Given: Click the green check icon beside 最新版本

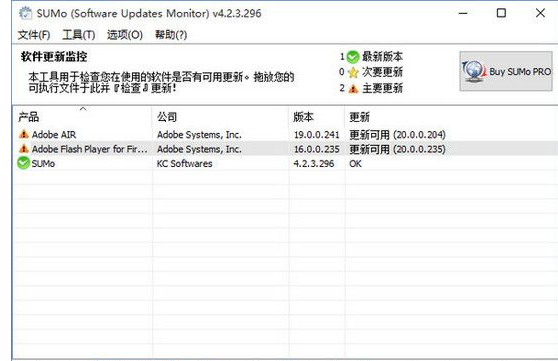Looking at the screenshot, I should pos(353,57).
